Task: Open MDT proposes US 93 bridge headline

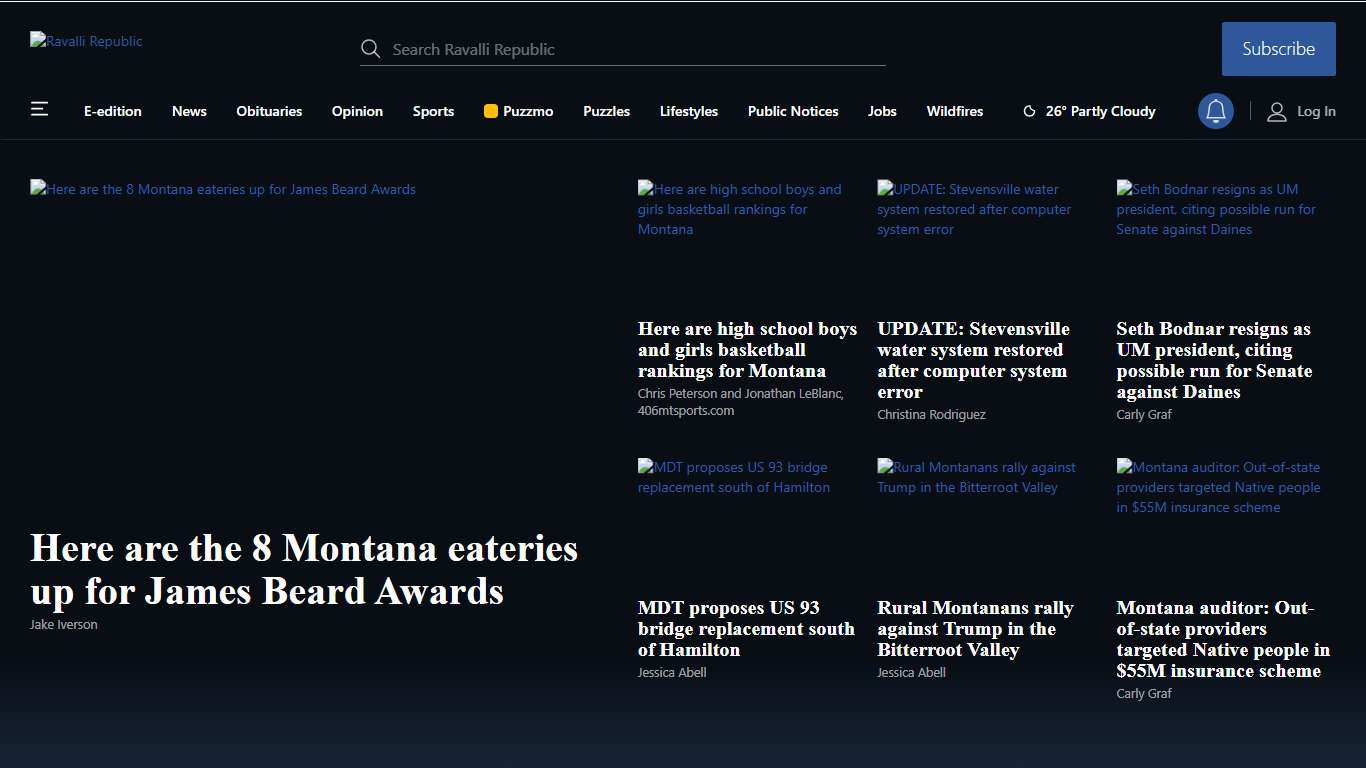Action: point(746,628)
